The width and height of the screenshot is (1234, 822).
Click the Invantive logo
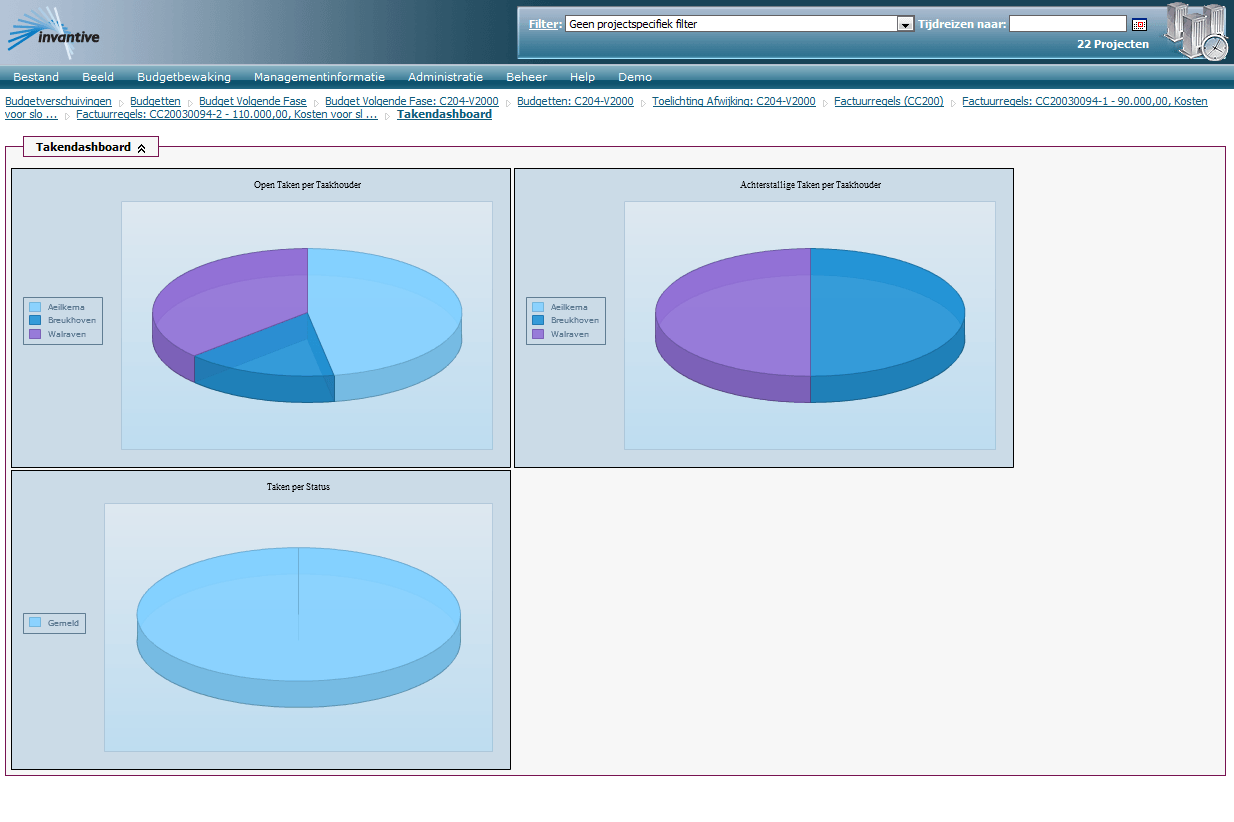click(55, 30)
